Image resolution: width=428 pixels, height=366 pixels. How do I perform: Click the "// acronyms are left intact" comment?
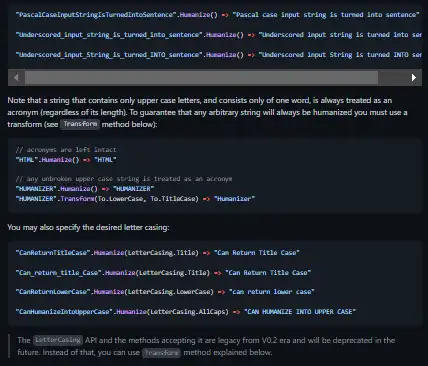(66, 150)
